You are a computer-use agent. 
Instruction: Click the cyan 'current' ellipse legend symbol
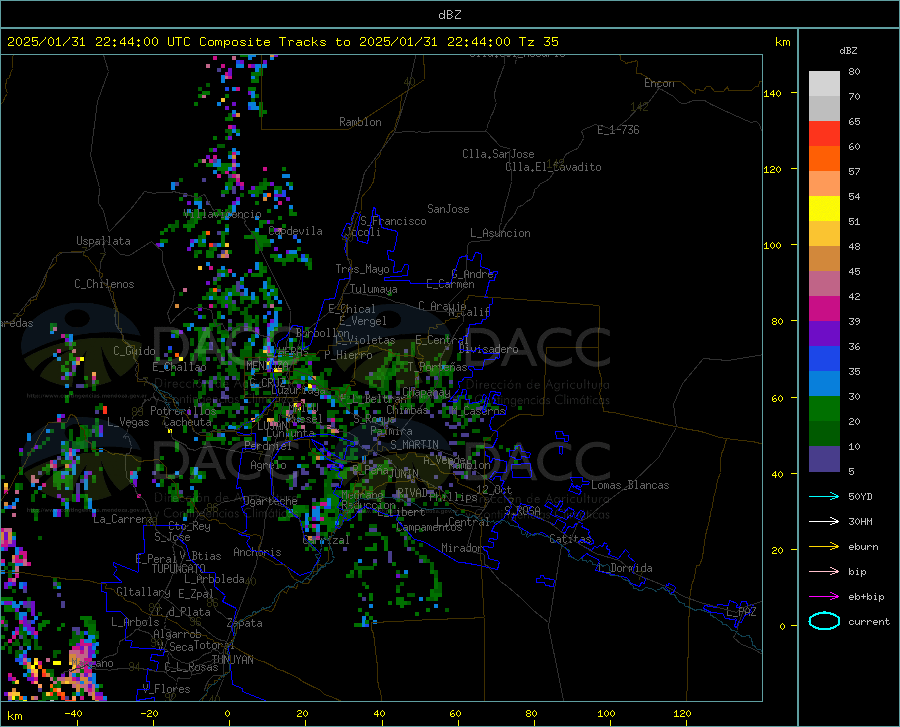pos(824,621)
